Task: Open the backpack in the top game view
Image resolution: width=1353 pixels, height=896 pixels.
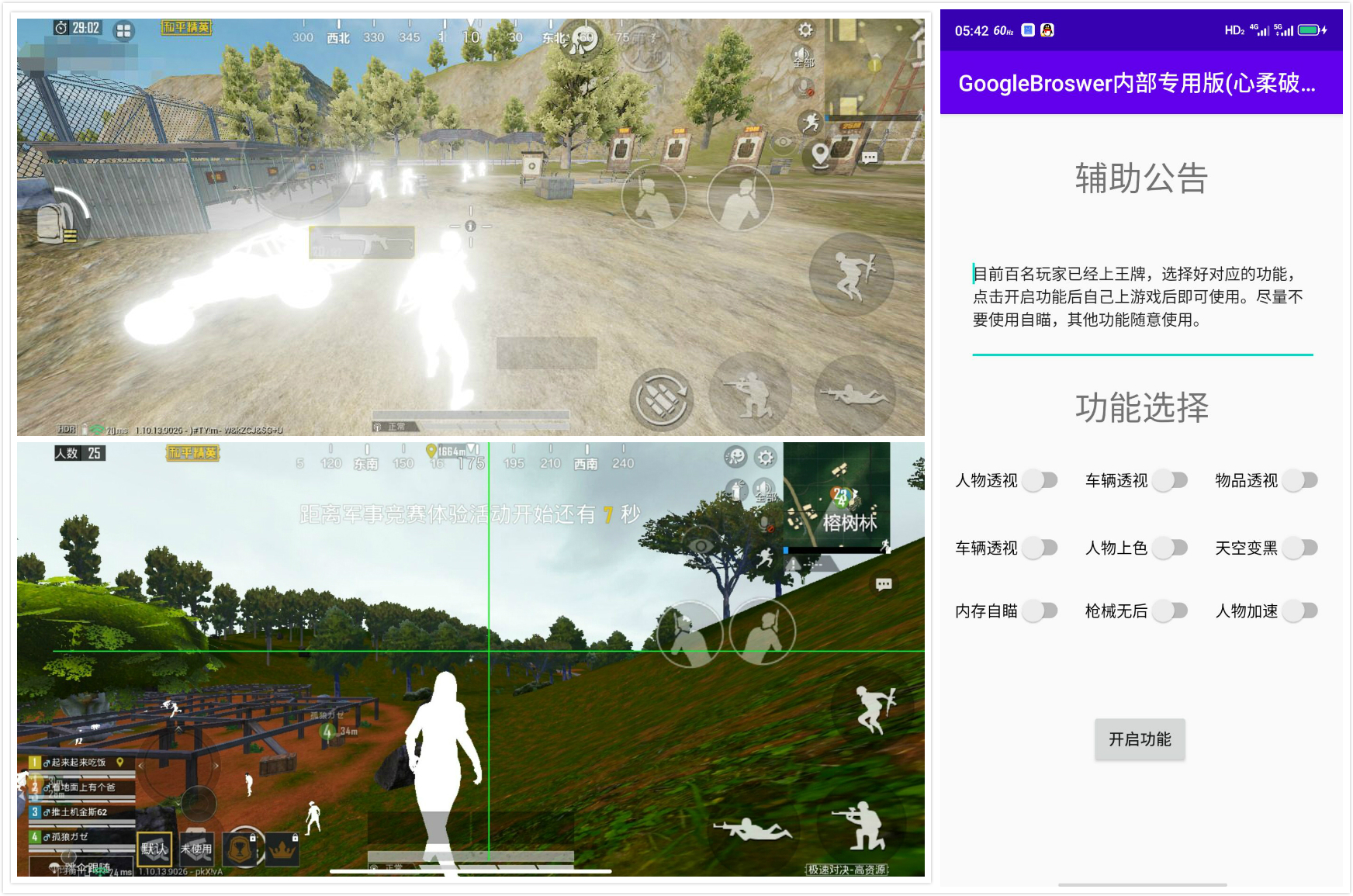Action: pyautogui.click(x=53, y=224)
